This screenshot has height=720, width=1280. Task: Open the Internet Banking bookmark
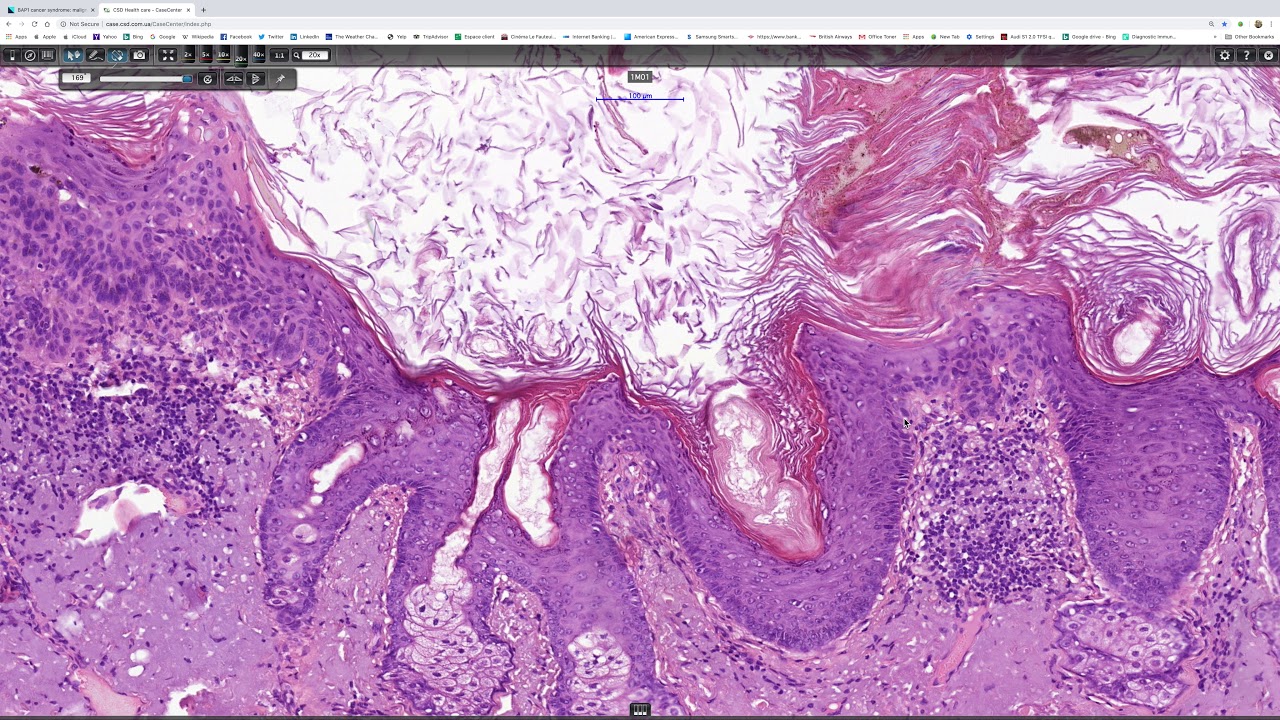590,37
